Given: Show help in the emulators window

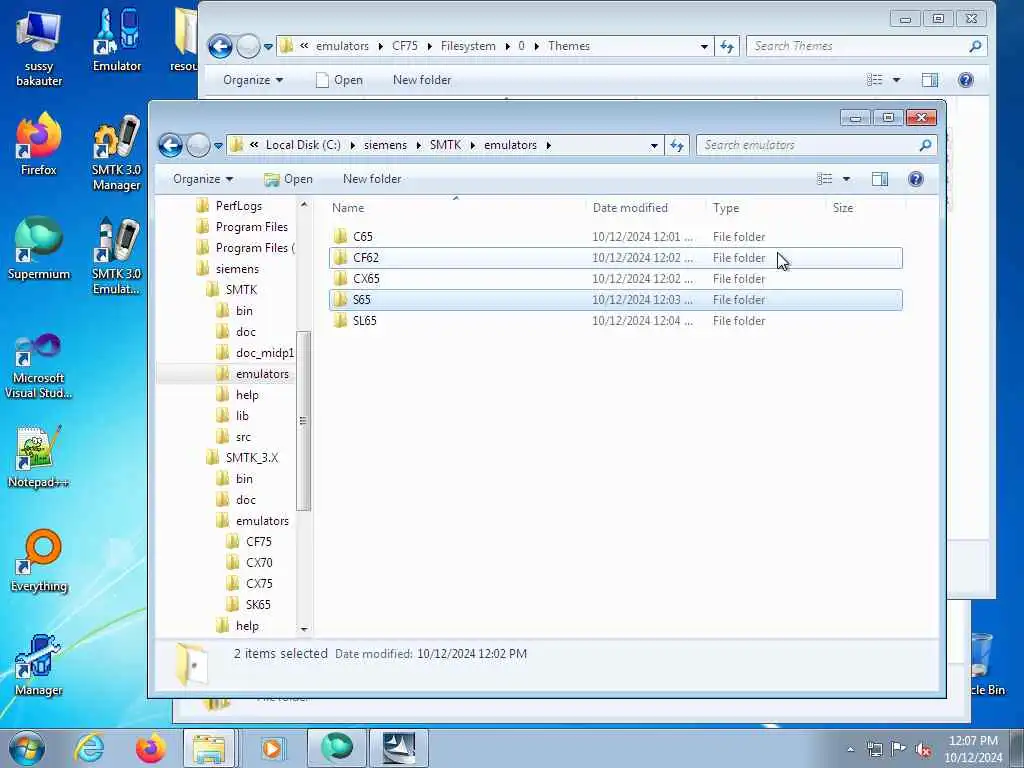Looking at the screenshot, I should tap(916, 179).
